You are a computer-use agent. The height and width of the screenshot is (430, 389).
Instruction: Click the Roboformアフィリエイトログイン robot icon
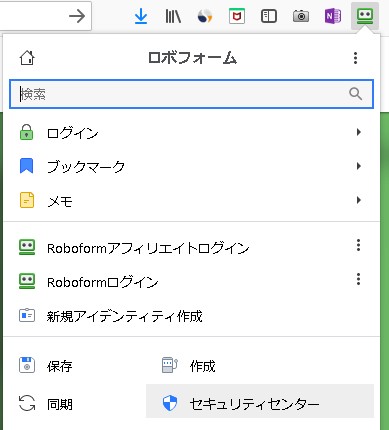tap(27, 247)
